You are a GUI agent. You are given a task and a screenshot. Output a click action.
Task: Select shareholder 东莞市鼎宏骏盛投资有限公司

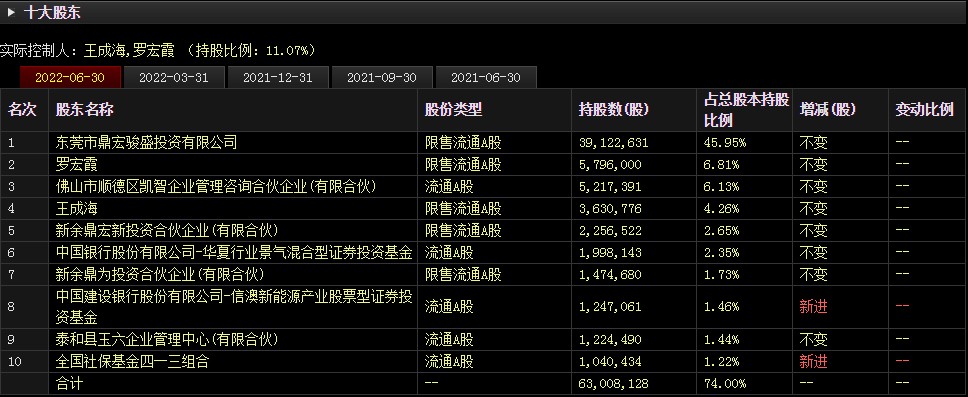point(146,143)
